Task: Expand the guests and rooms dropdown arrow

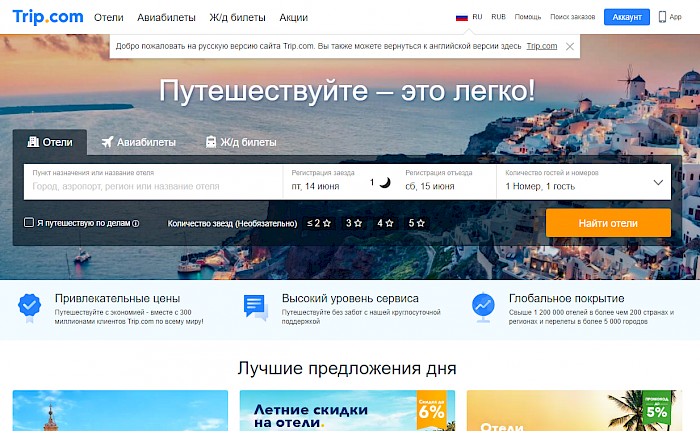Action: coord(658,182)
